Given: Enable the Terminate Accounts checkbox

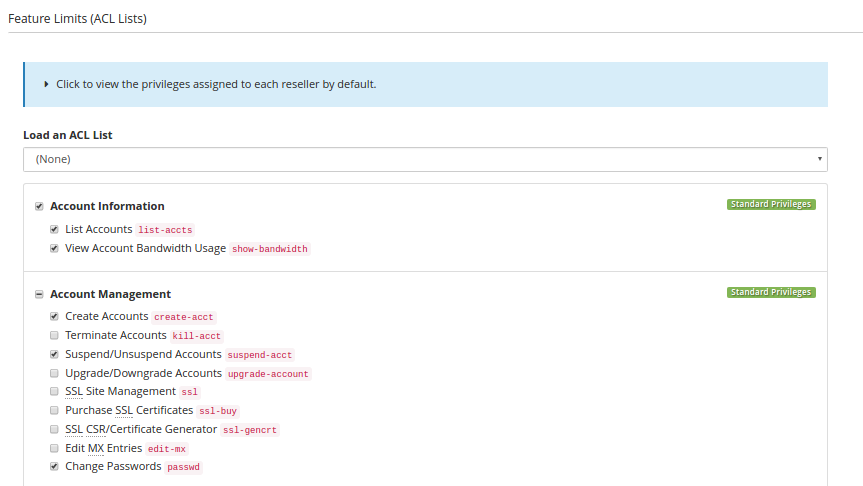Looking at the screenshot, I should coord(54,336).
